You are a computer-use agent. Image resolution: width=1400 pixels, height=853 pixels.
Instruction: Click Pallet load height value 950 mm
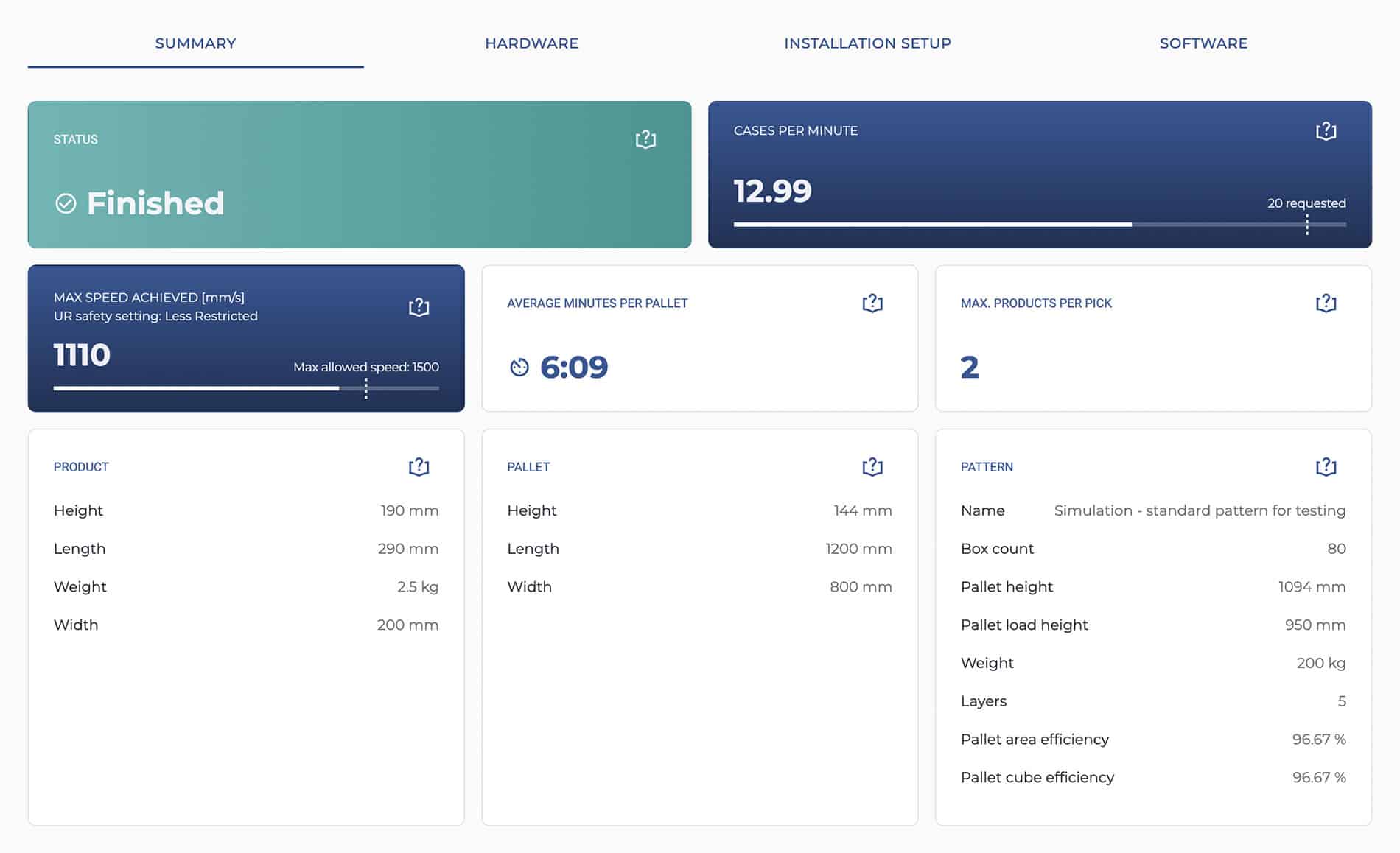1315,625
